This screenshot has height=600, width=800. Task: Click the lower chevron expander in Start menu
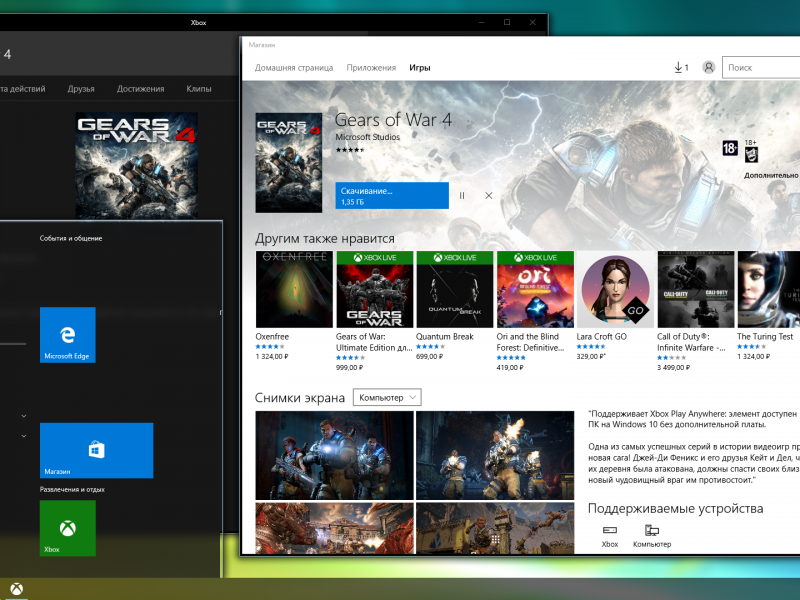coord(24,436)
